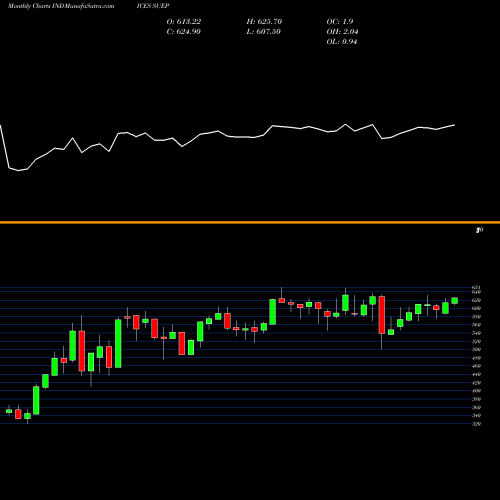Click the leftmost small green candlestick
Viewport: 500px width, 500px height.
coord(9,411)
